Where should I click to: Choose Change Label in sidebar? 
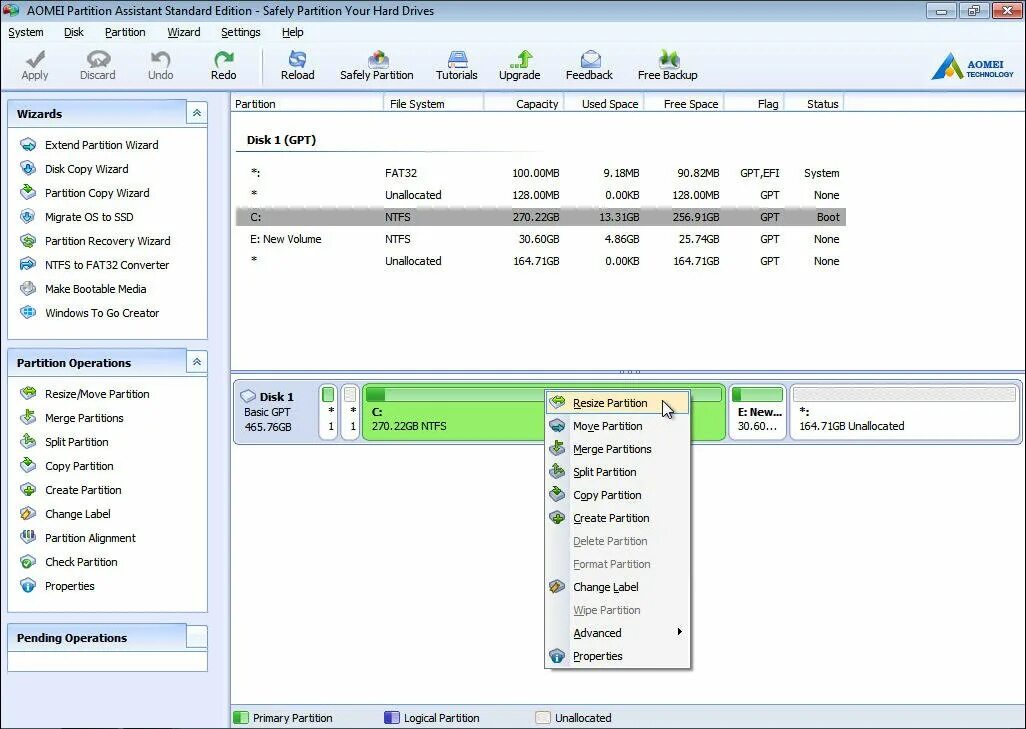tap(65, 514)
